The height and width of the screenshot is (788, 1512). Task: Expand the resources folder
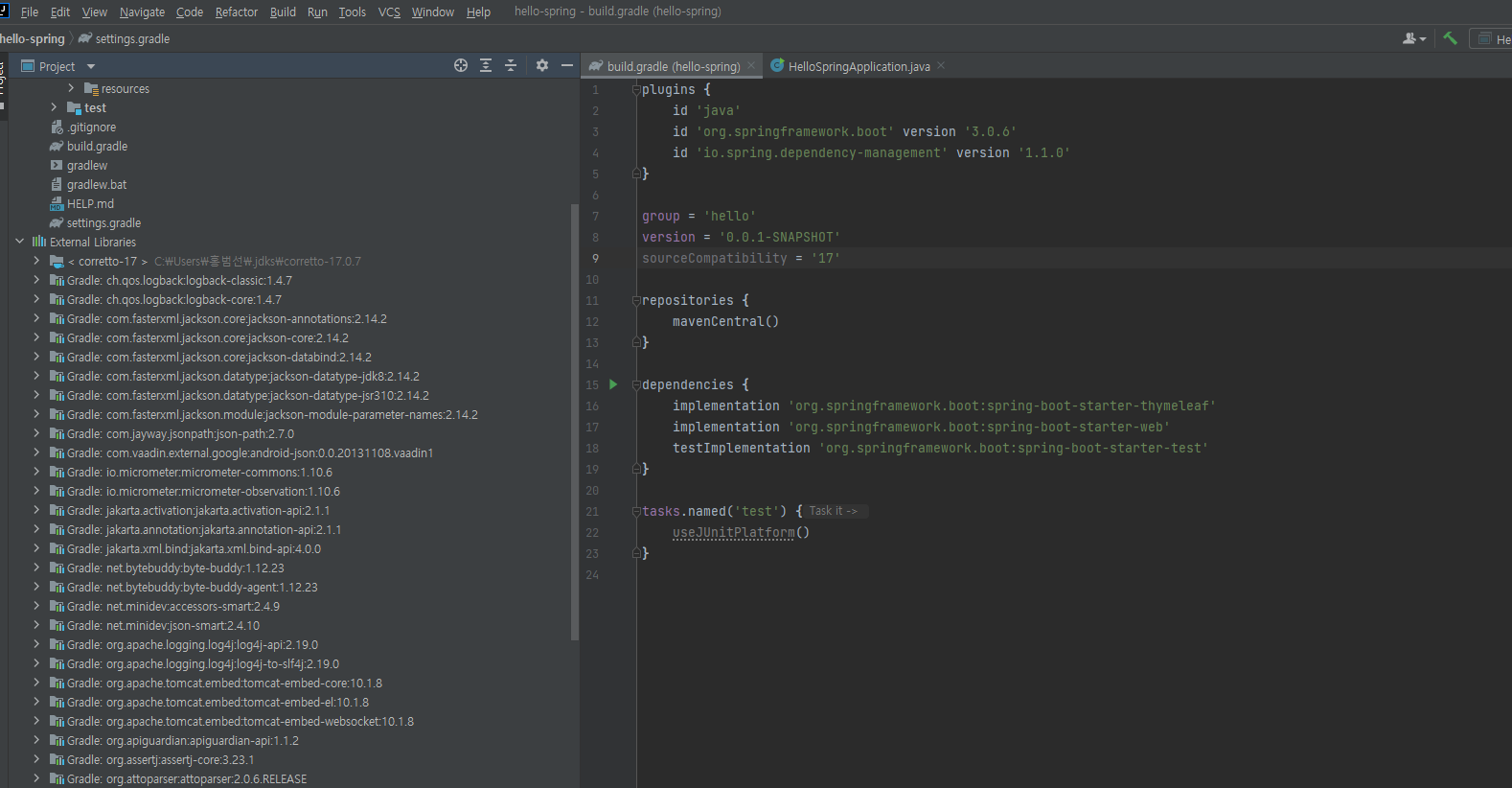(71, 88)
